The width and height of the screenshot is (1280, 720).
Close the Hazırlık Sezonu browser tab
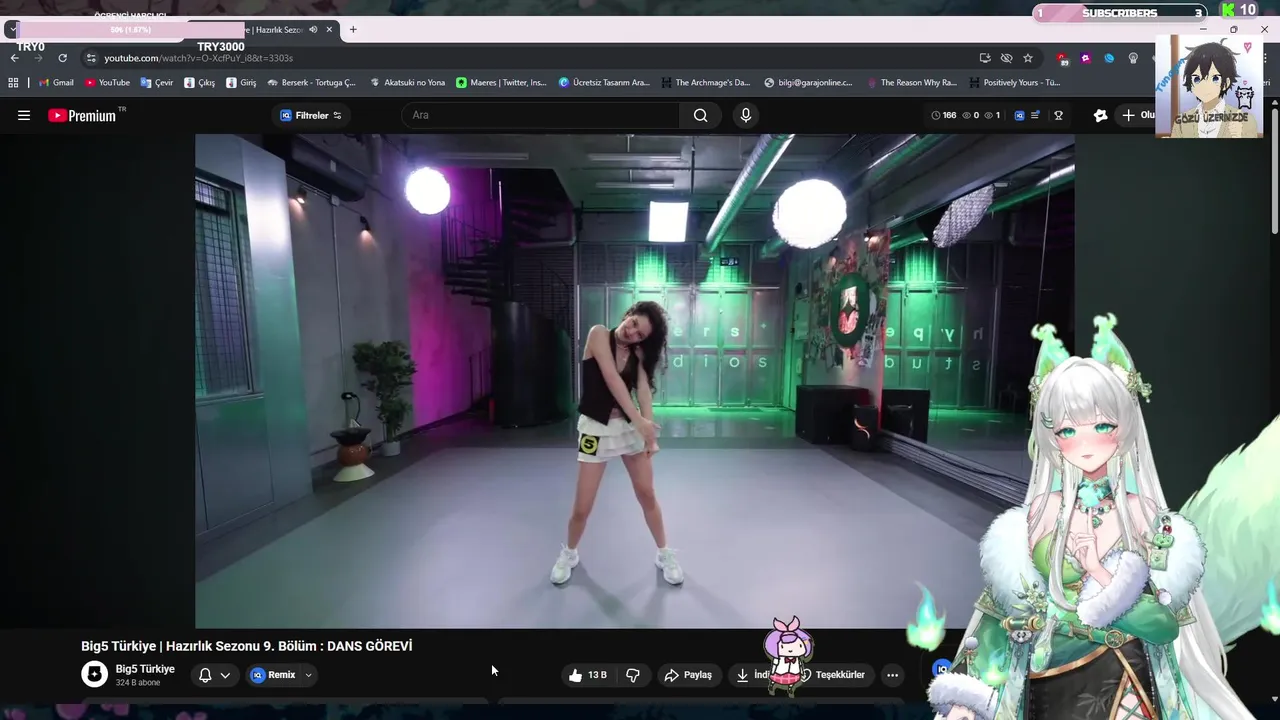[x=329, y=29]
